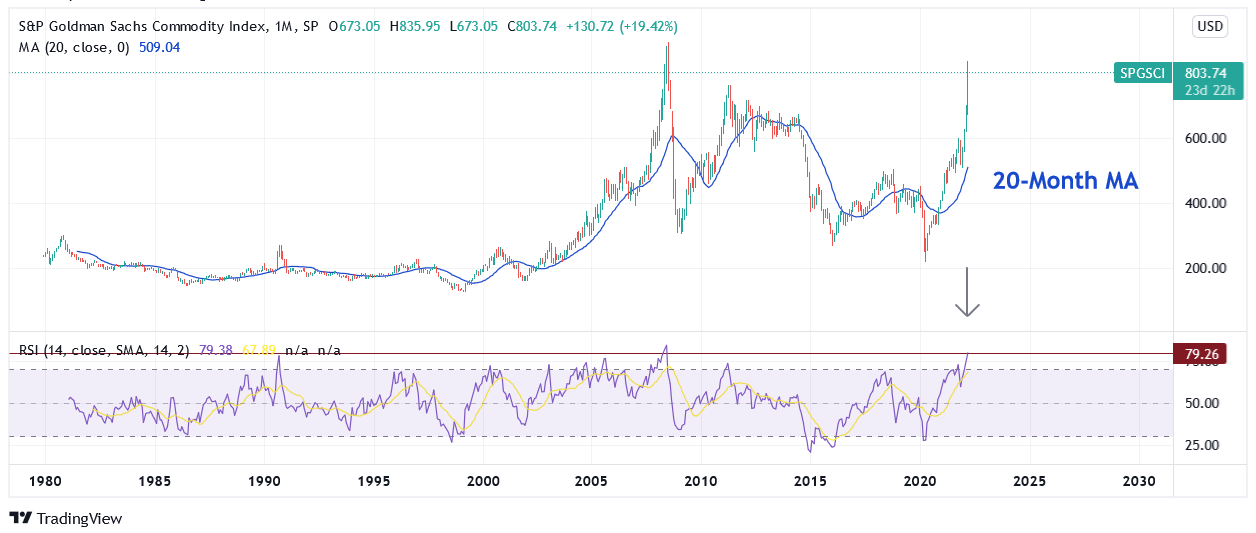
Task: Click the change value +130.72 (+19.42%)
Action: point(622,27)
